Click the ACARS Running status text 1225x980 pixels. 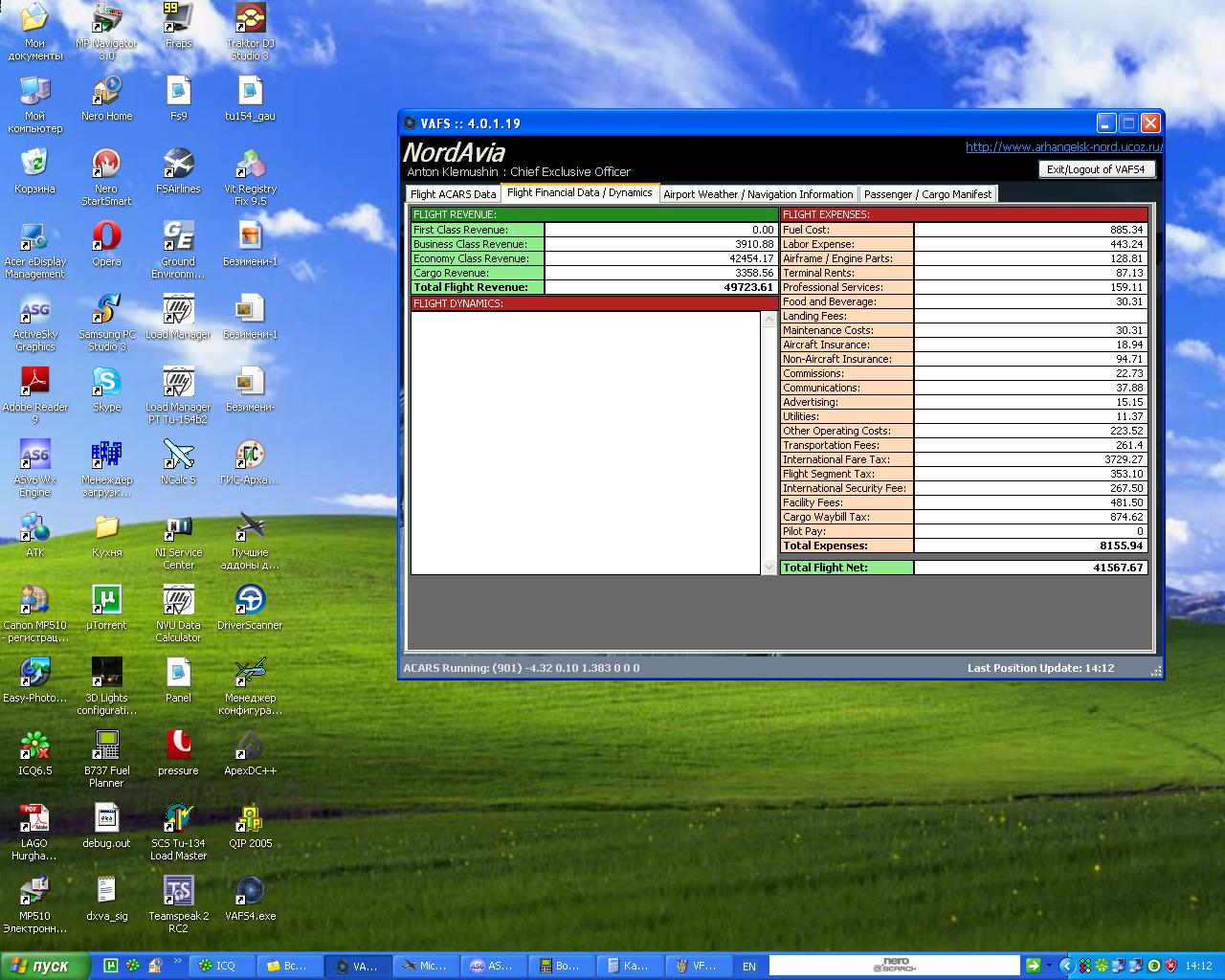pyautogui.click(x=522, y=668)
